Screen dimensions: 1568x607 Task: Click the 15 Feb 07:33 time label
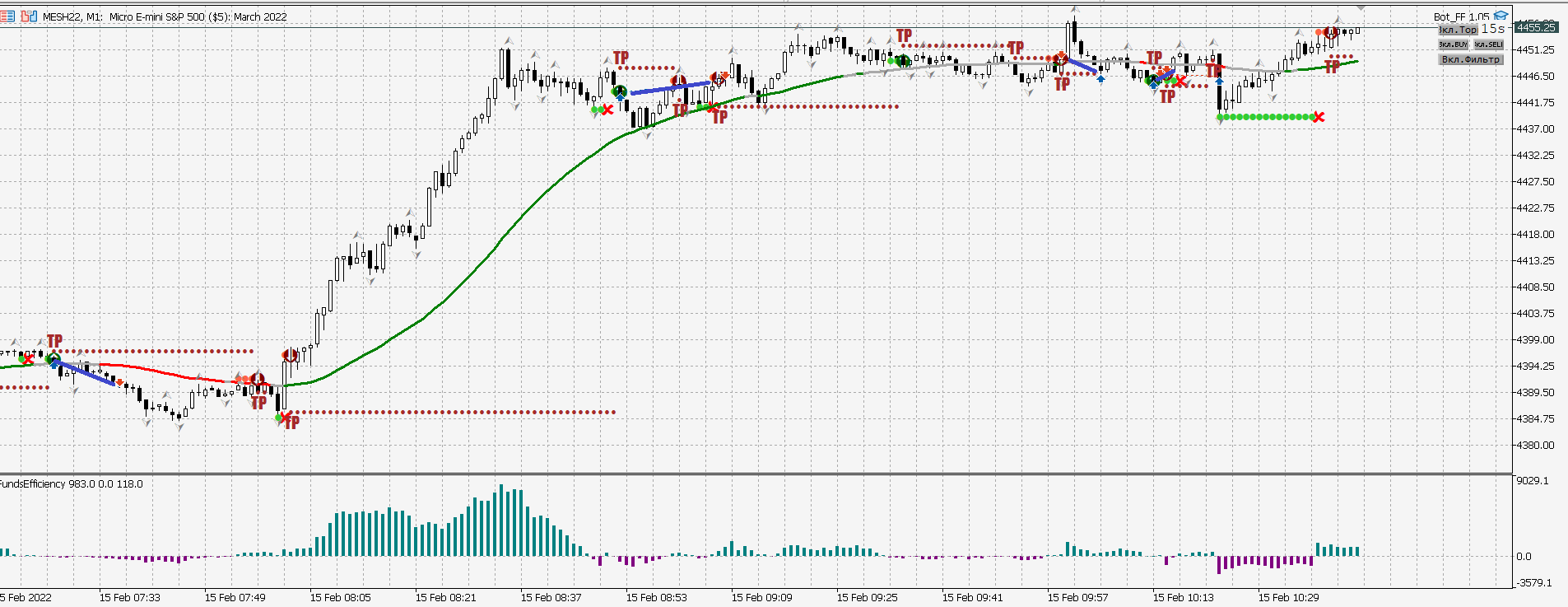(x=130, y=597)
